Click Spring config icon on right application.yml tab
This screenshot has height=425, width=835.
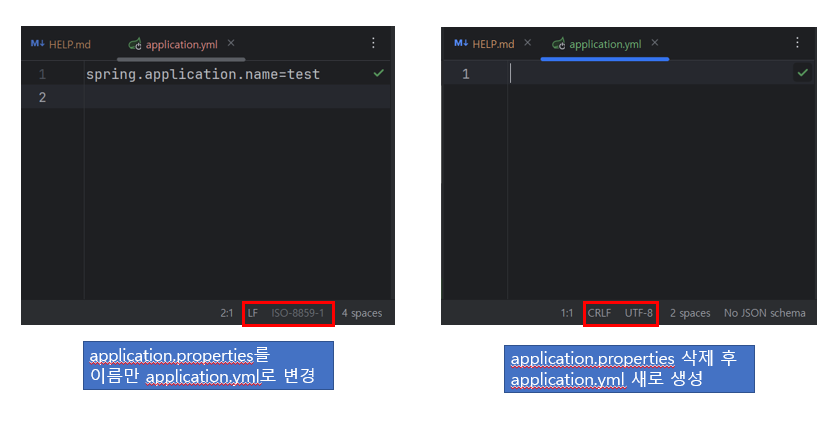[x=559, y=44]
